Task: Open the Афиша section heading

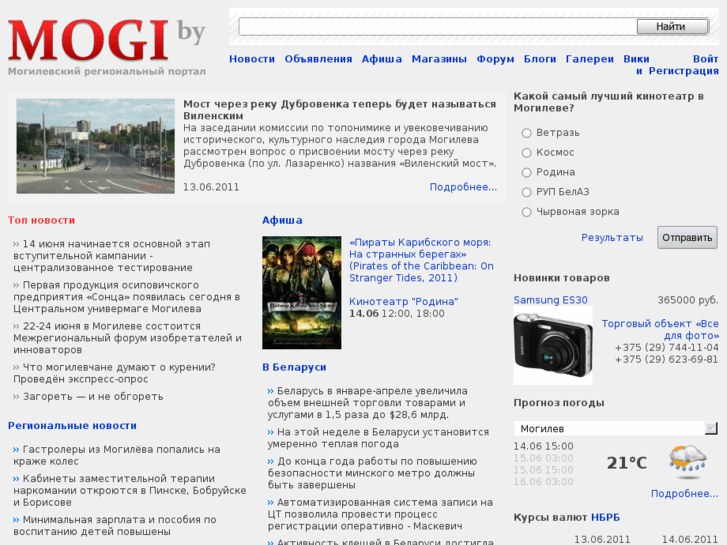Action: pos(282,220)
